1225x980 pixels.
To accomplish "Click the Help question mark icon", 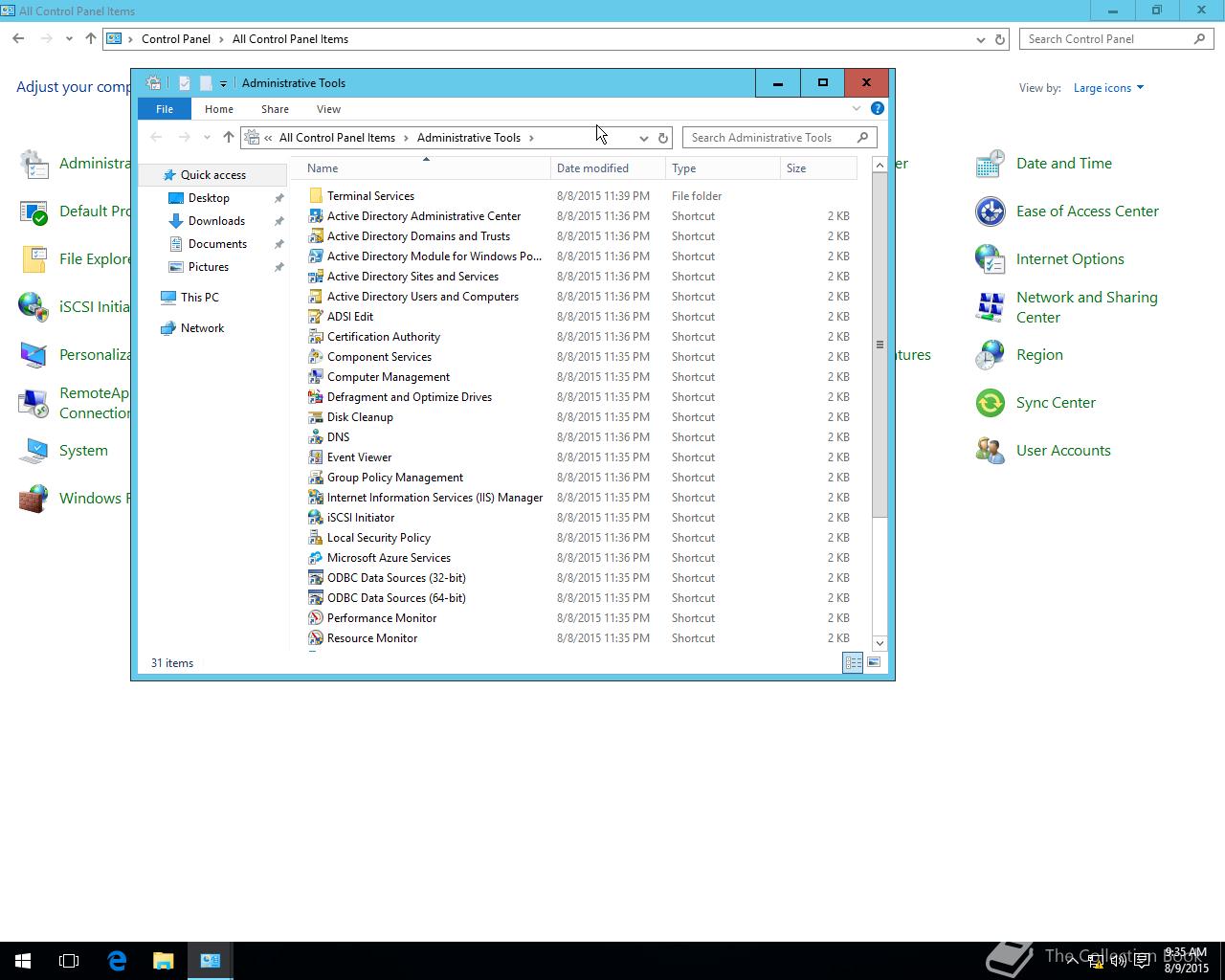I will (877, 108).
